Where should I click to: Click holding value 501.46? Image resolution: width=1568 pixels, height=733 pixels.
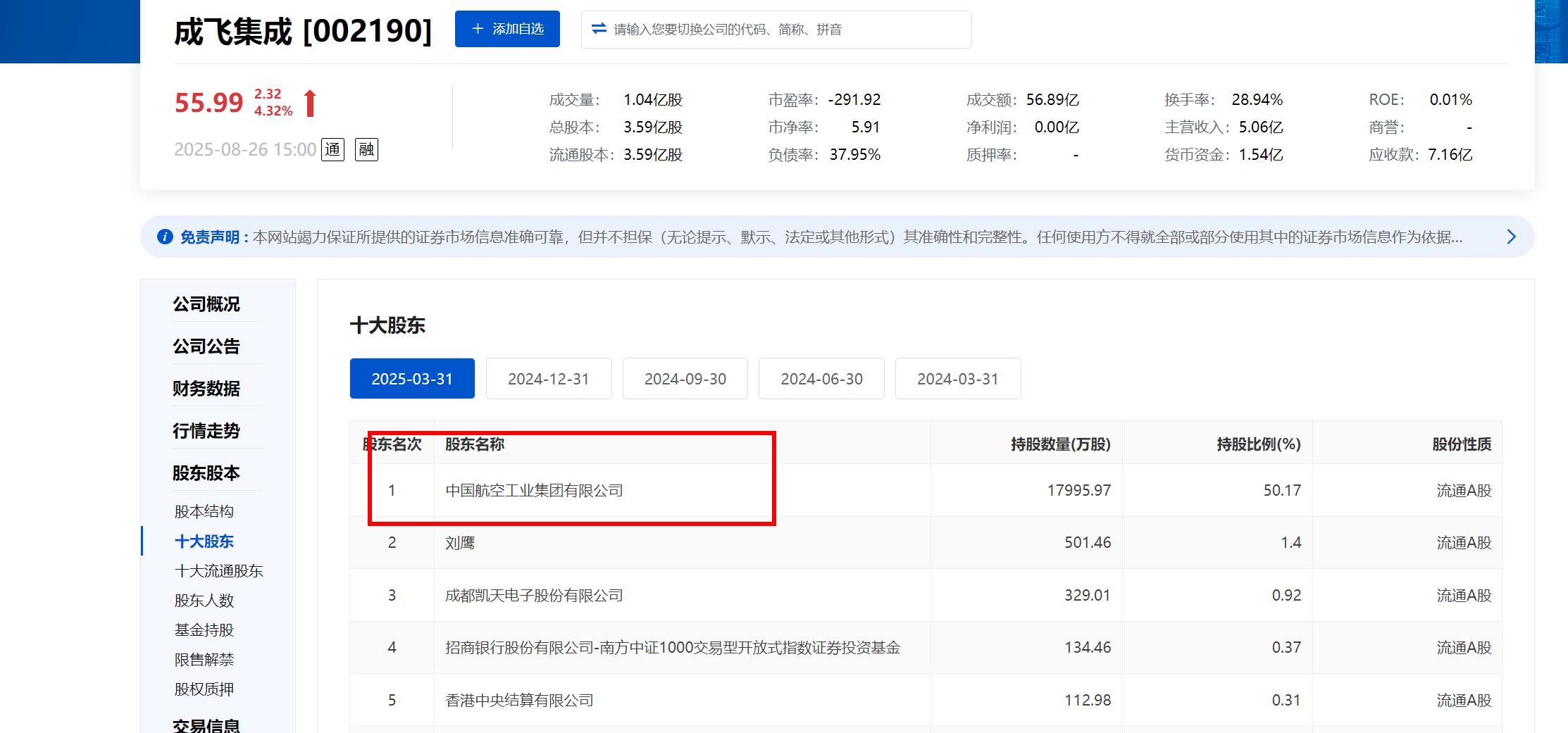click(1088, 543)
